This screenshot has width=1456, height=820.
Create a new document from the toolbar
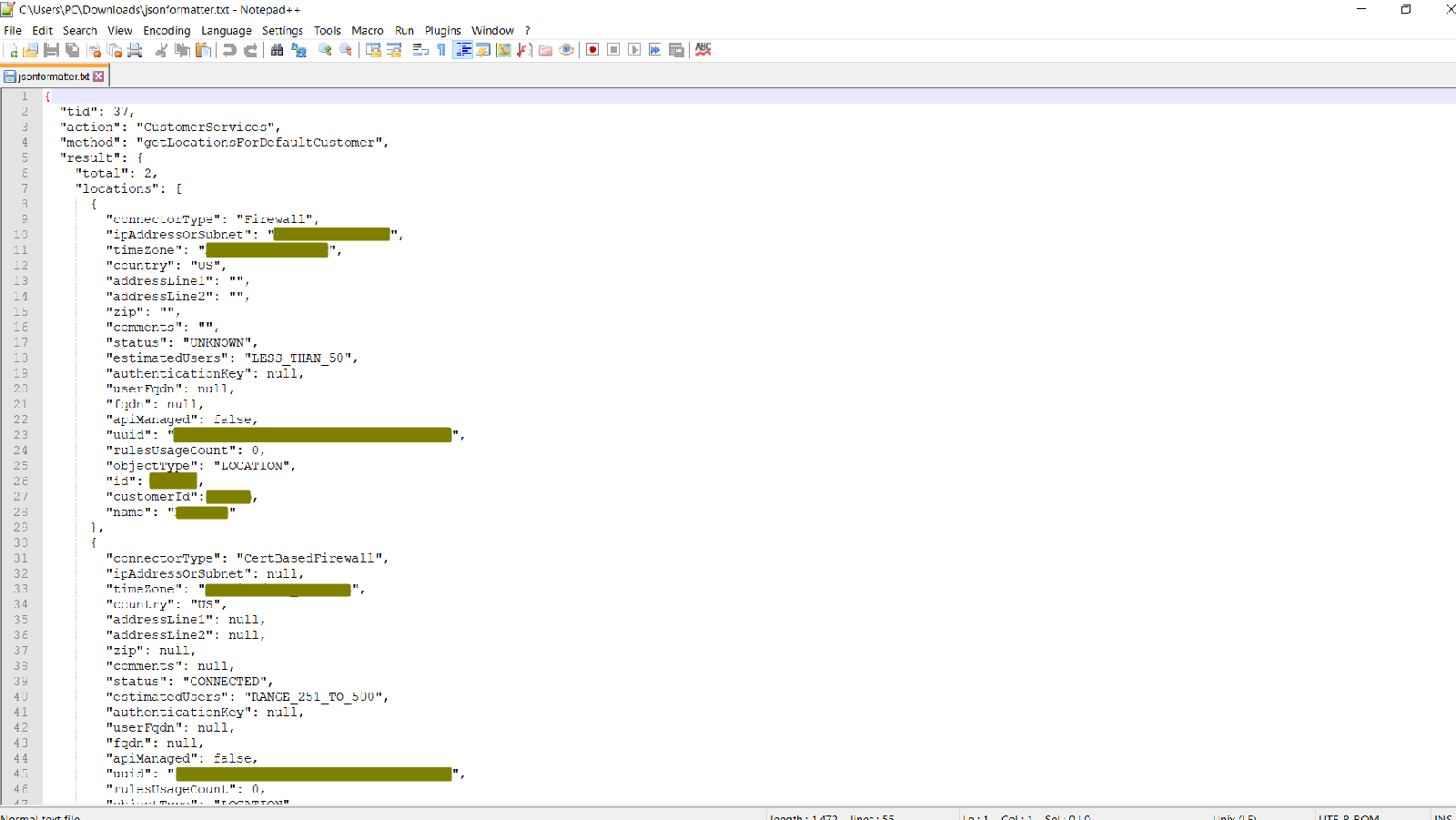pyautogui.click(x=13, y=50)
